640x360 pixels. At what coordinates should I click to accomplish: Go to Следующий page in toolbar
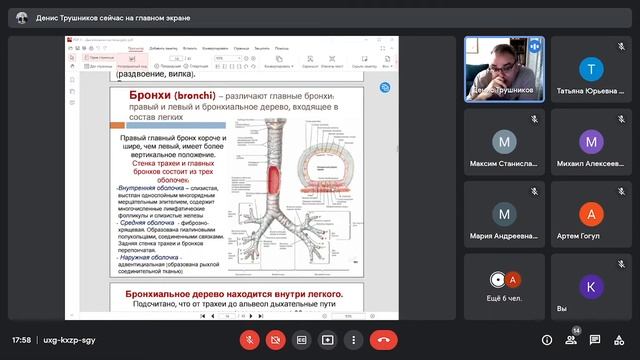pos(196,66)
